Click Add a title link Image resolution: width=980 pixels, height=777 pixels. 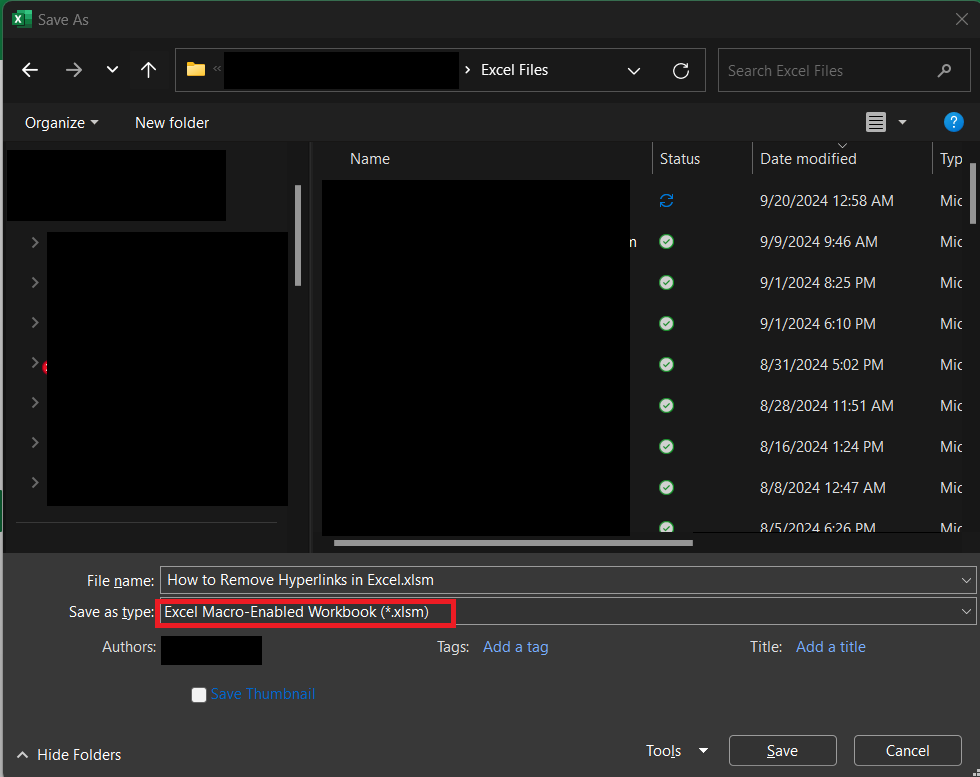831,647
